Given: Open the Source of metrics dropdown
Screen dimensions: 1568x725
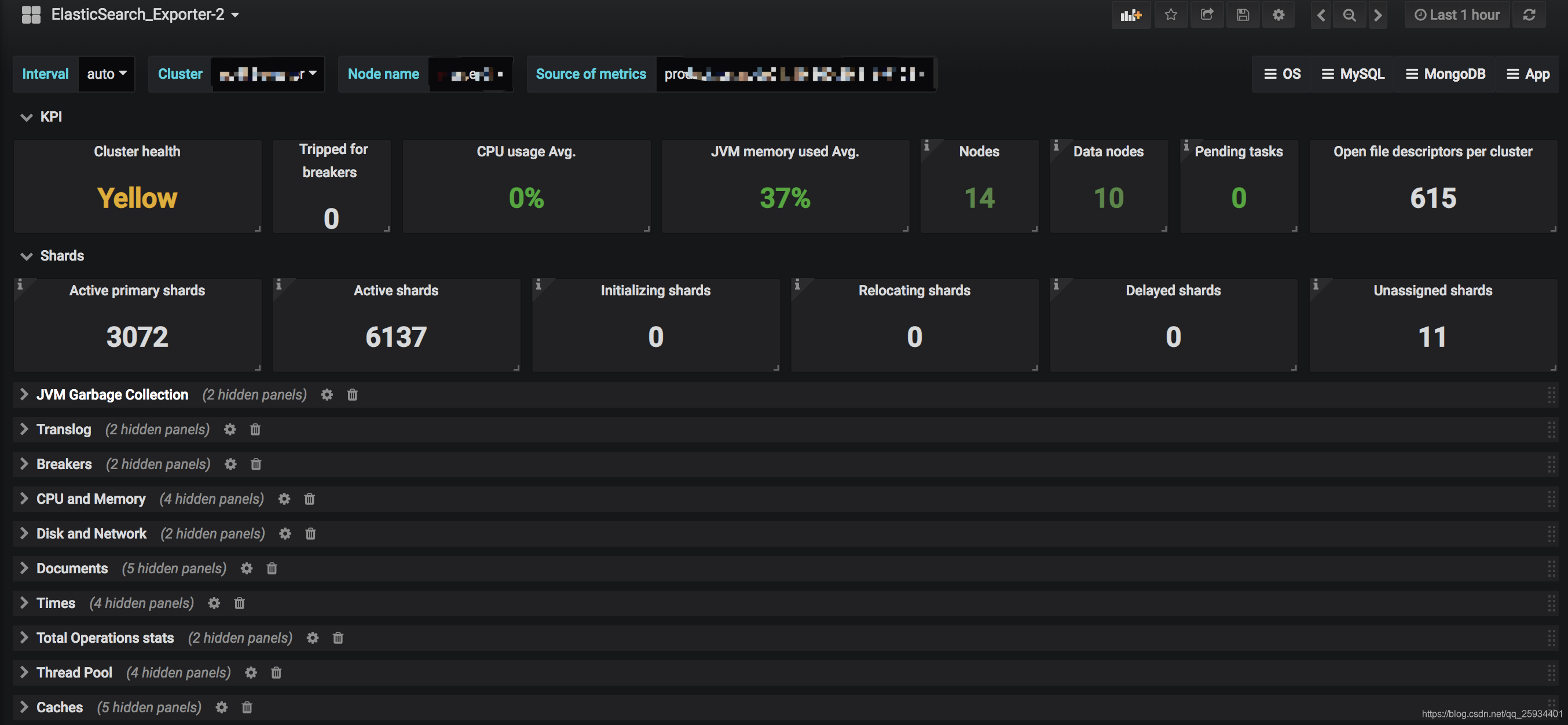Looking at the screenshot, I should 796,74.
